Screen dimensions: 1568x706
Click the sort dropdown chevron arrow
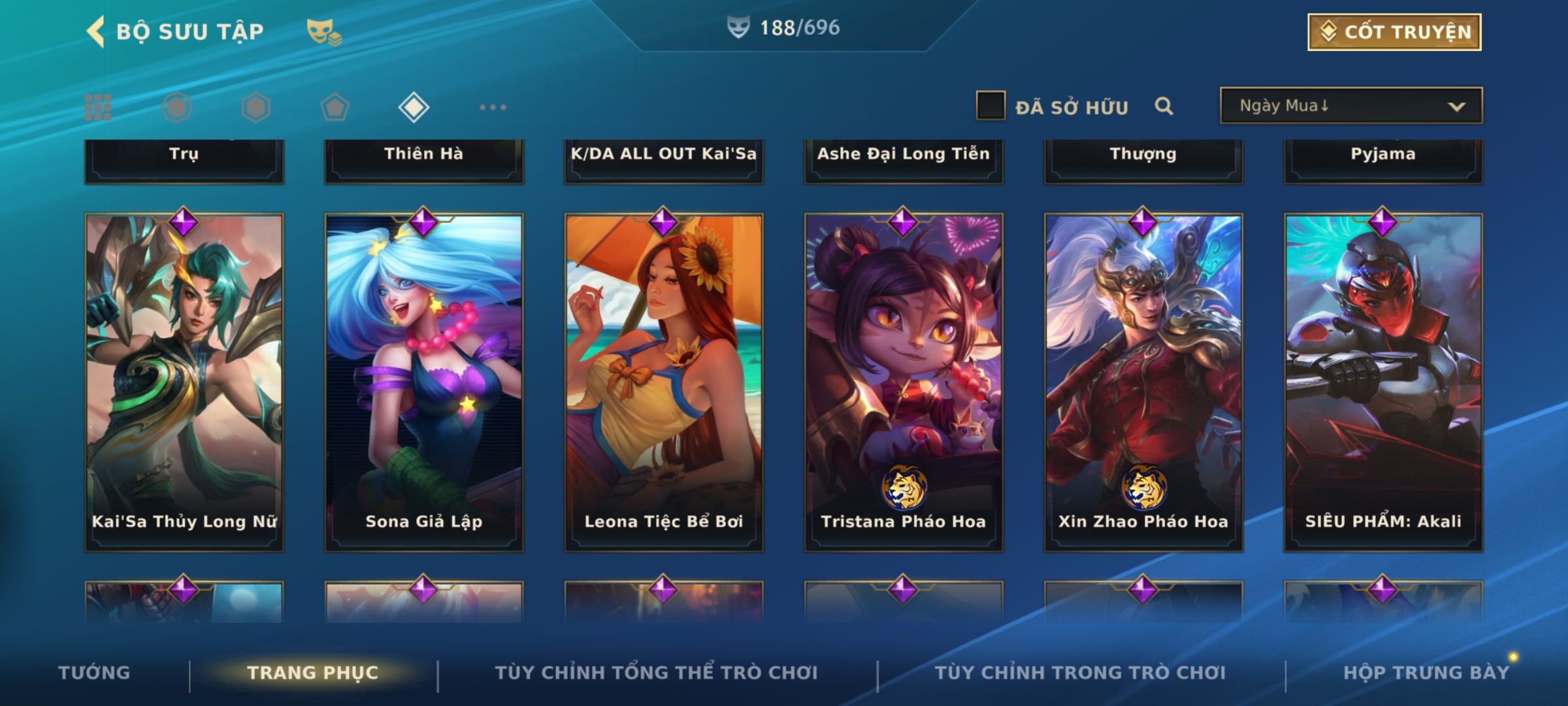(x=1456, y=107)
